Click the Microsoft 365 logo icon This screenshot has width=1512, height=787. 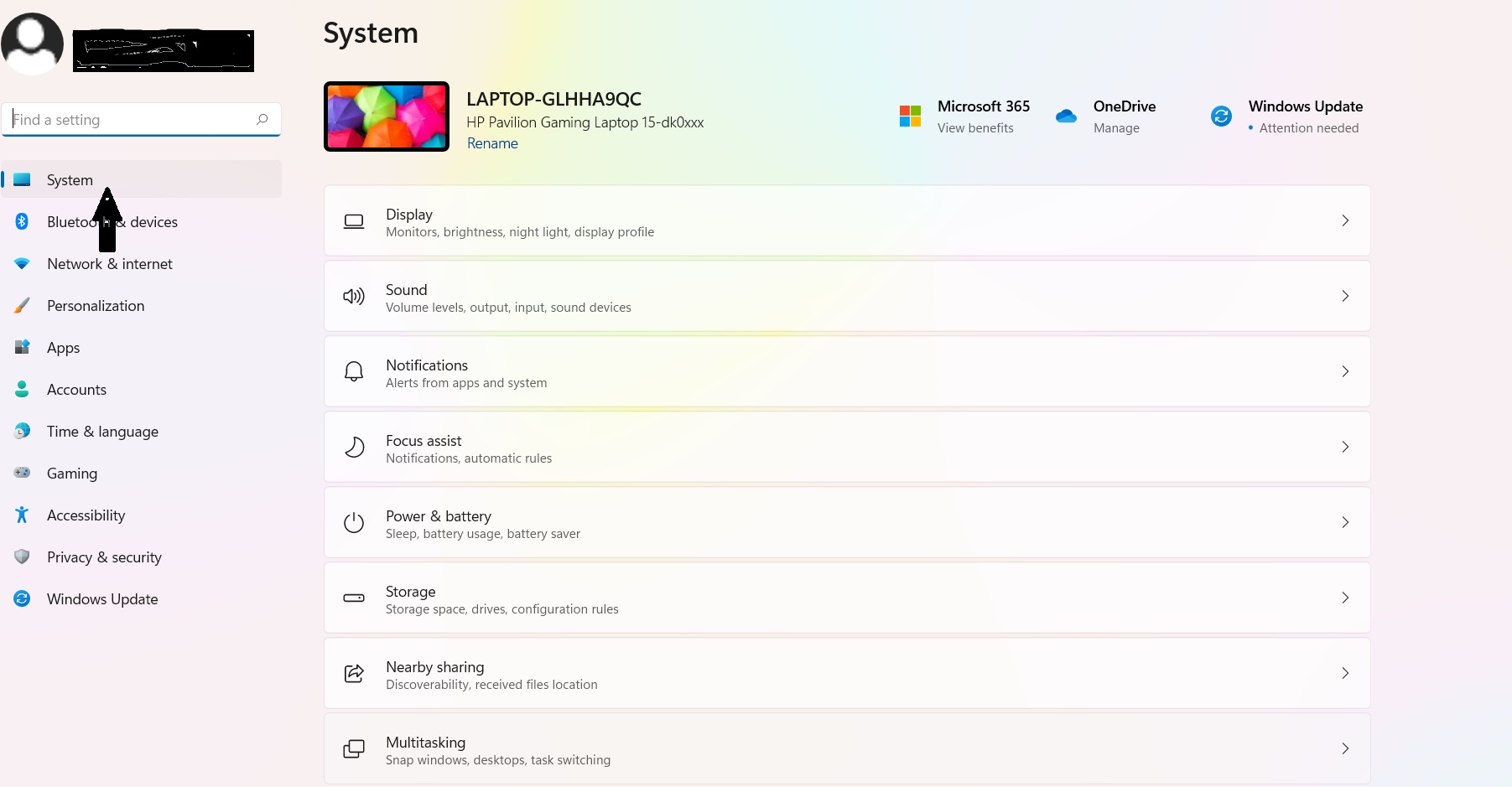point(910,116)
